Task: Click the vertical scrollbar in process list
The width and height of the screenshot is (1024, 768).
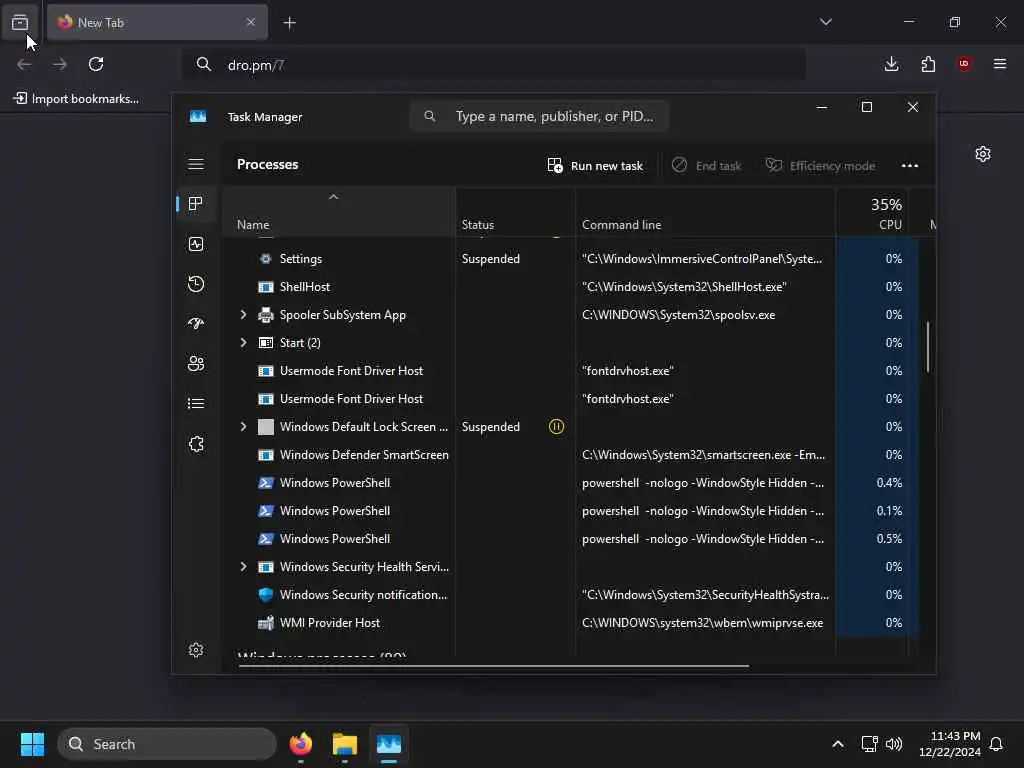Action: click(x=927, y=347)
